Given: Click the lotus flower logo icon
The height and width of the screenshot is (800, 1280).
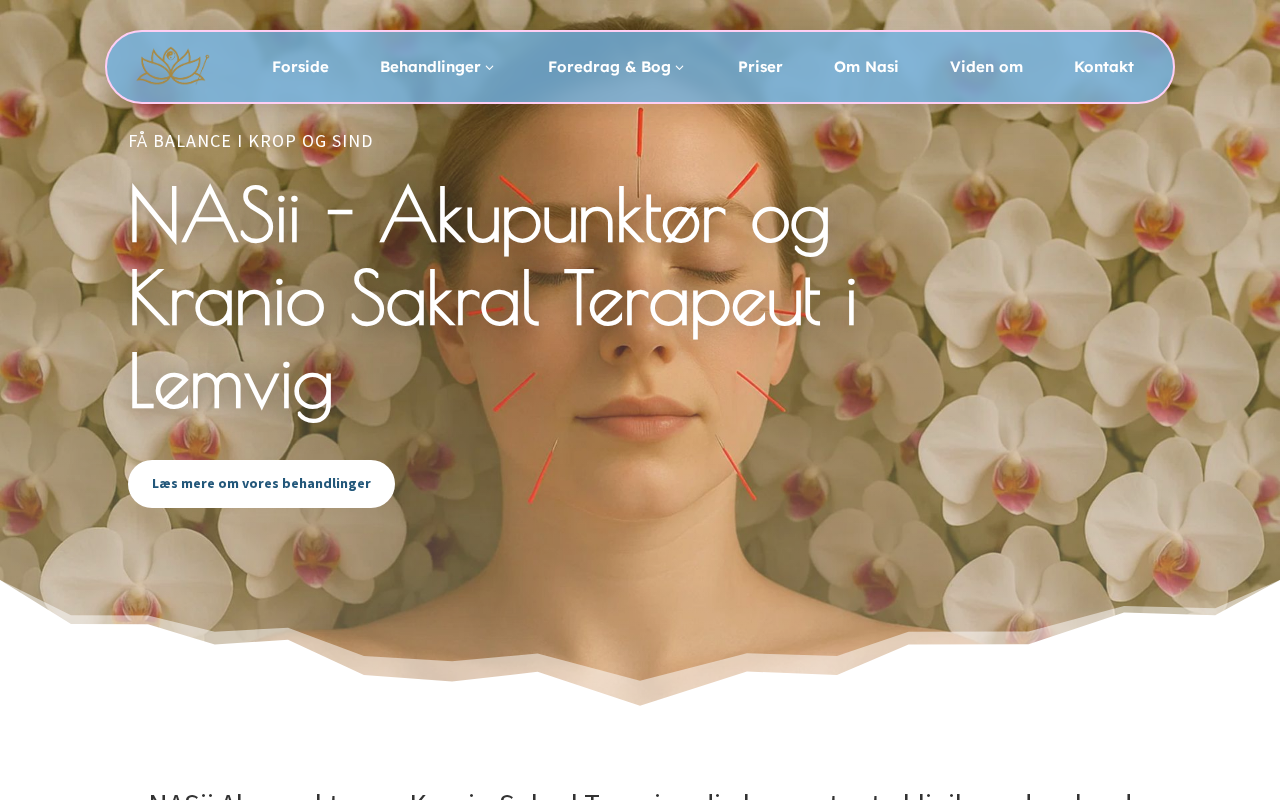Looking at the screenshot, I should coord(172,67).
